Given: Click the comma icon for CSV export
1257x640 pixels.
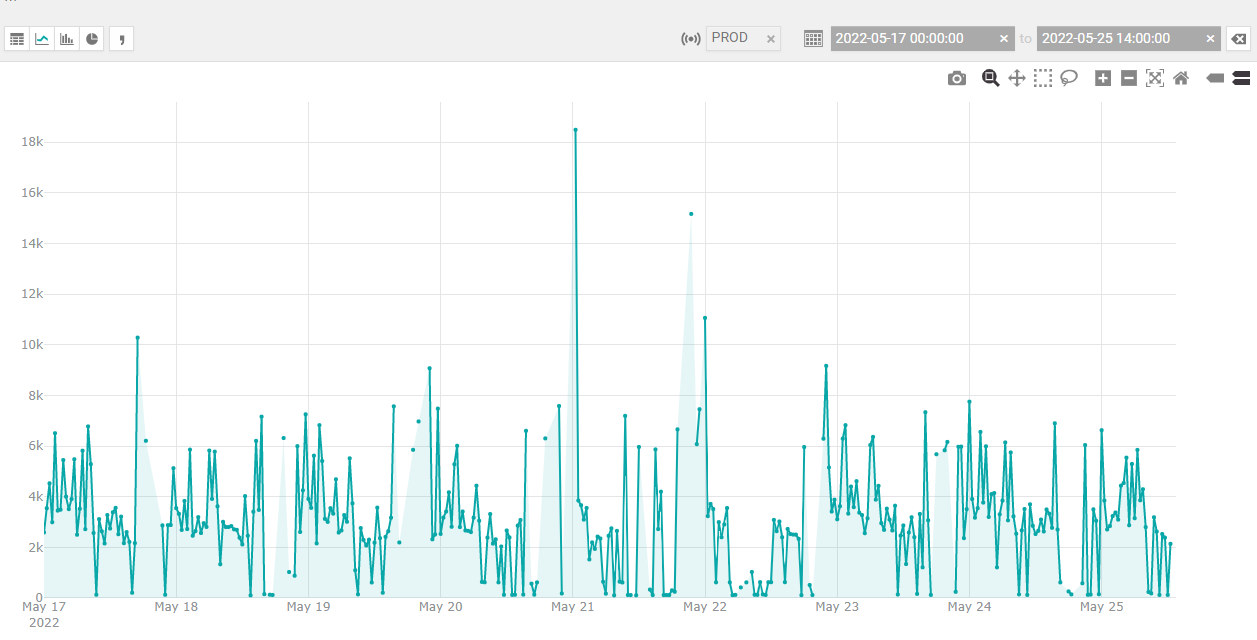Looking at the screenshot, I should [121, 38].
